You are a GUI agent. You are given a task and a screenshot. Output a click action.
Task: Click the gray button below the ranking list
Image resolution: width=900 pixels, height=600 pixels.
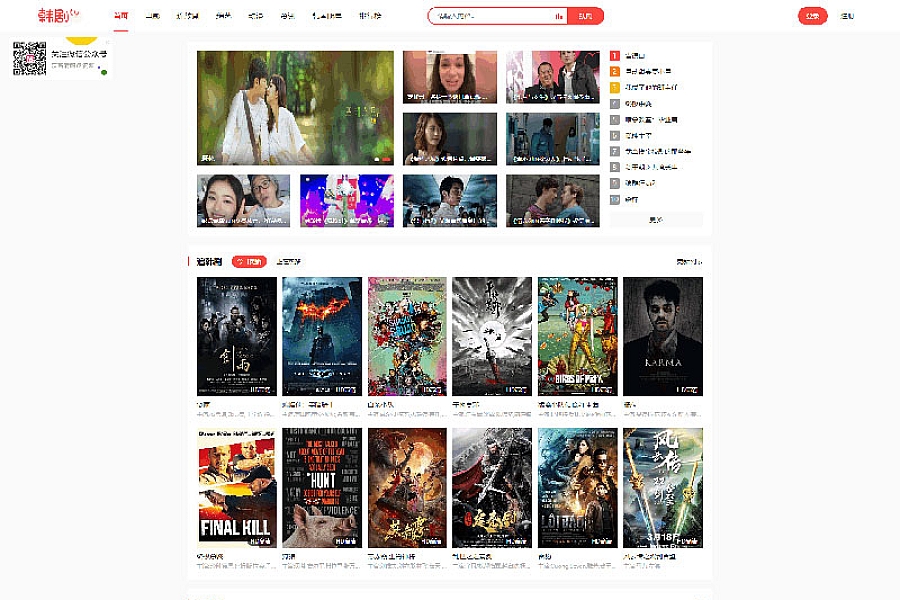pyautogui.click(x=656, y=220)
